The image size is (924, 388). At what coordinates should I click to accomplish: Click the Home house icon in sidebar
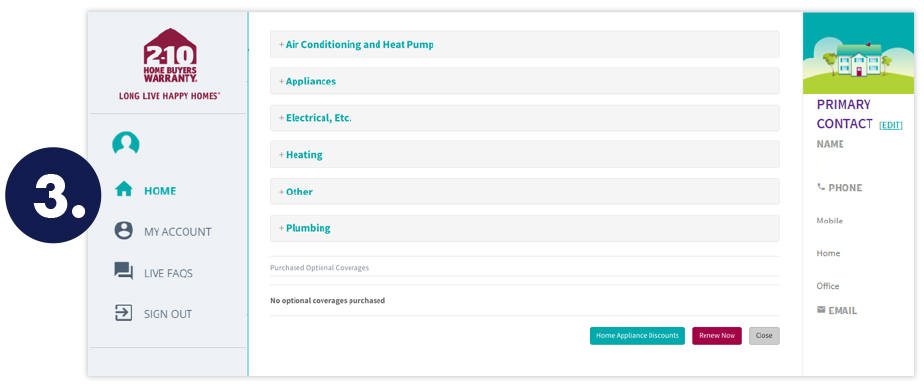tap(124, 190)
